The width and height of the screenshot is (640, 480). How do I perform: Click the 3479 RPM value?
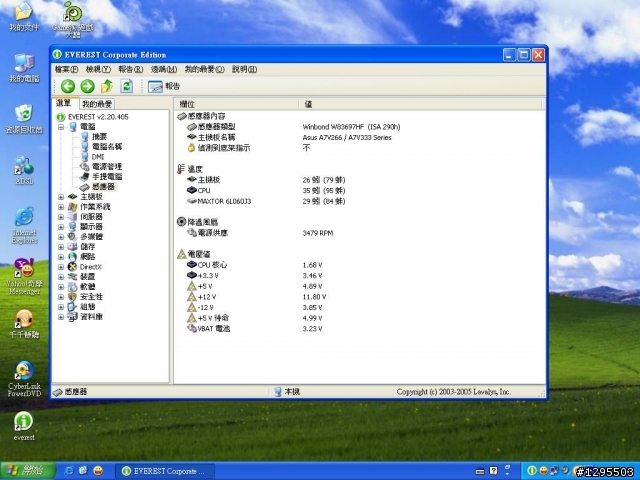[318, 233]
